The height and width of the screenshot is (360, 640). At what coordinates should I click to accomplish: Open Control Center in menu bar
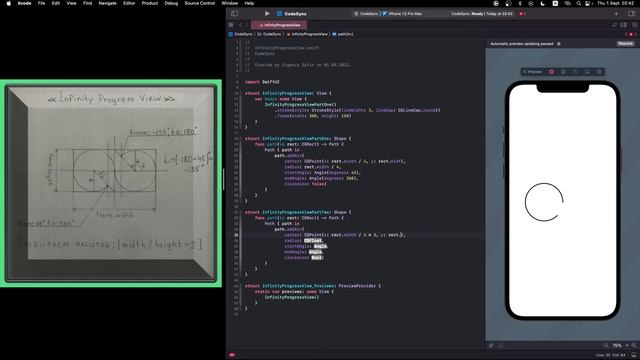tap(587, 3)
